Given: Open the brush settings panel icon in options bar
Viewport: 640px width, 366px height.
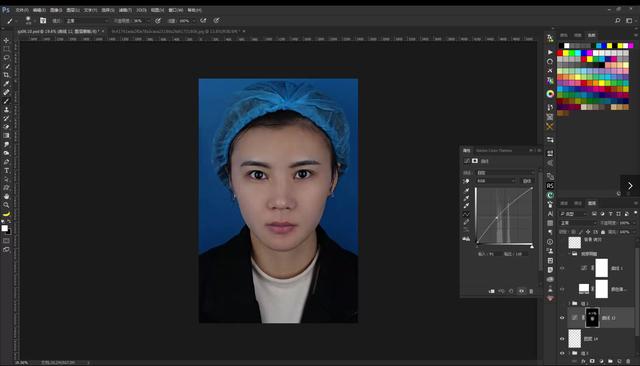Looking at the screenshot, I should (43, 20).
